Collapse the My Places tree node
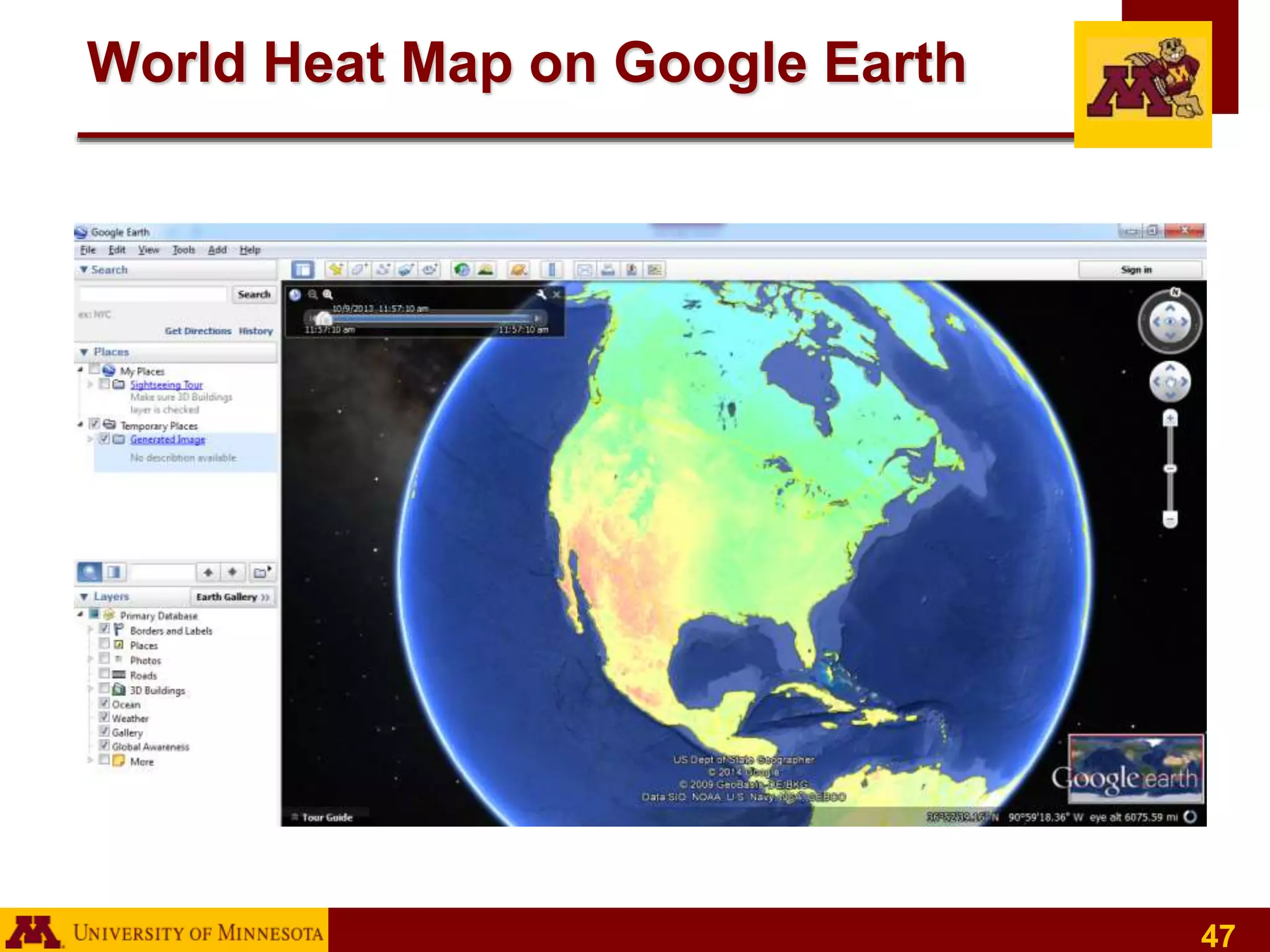1270x952 pixels. [x=80, y=370]
